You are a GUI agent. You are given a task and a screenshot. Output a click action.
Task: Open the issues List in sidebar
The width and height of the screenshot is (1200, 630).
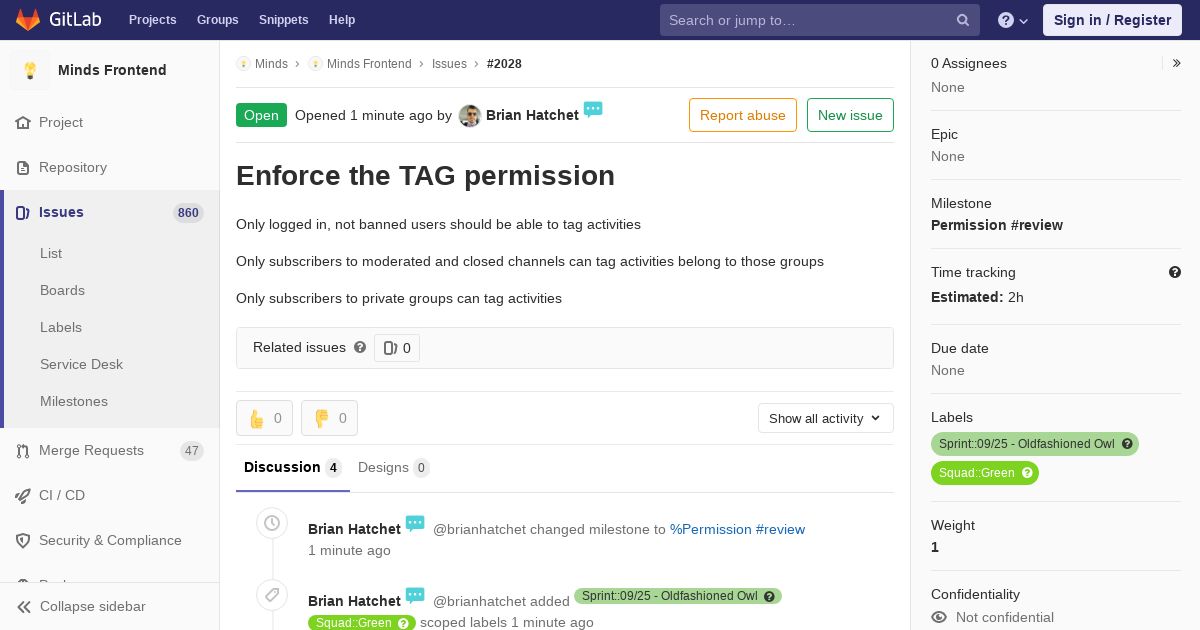click(x=51, y=254)
